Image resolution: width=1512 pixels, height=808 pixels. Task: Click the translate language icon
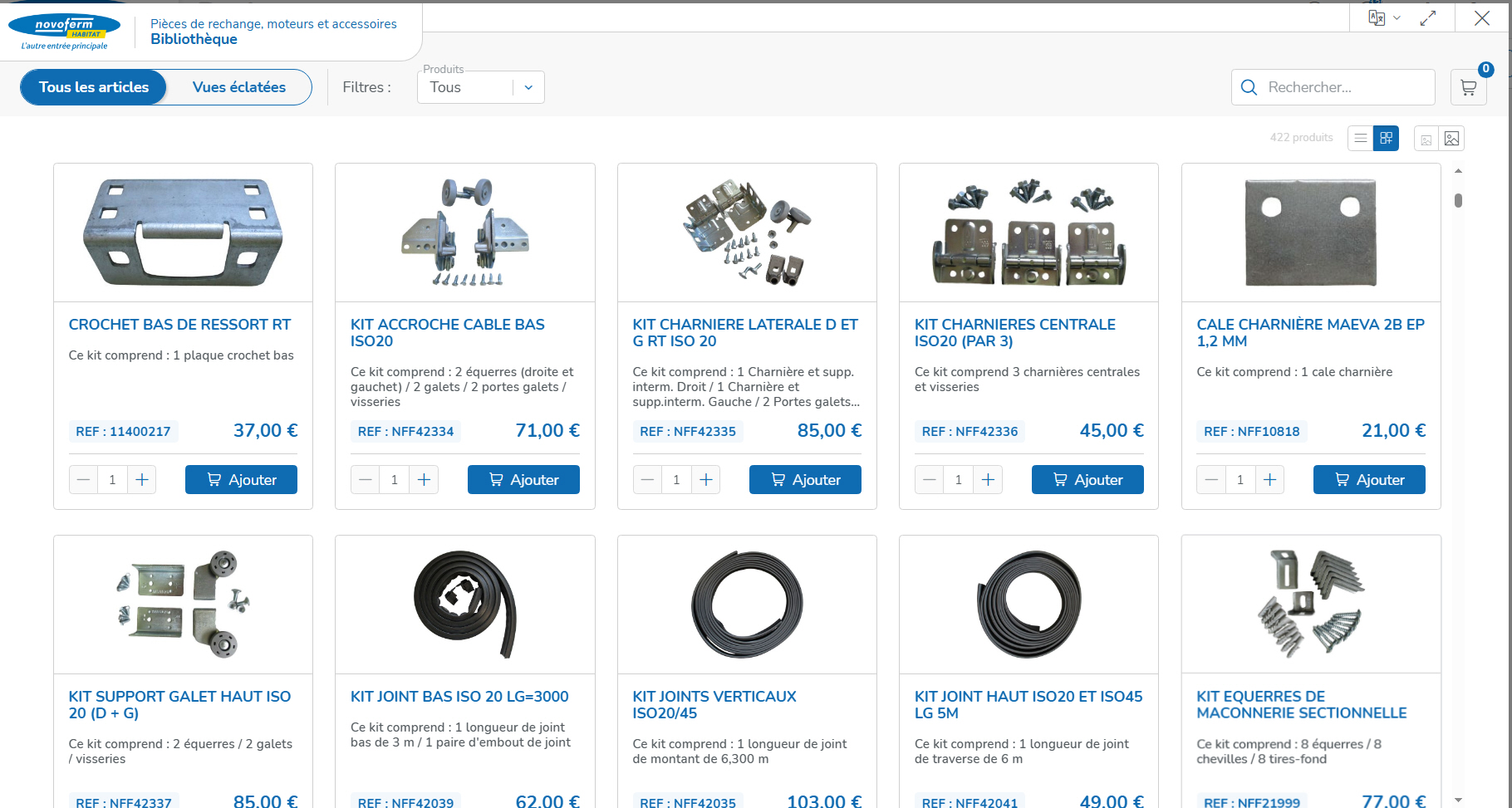click(1377, 18)
